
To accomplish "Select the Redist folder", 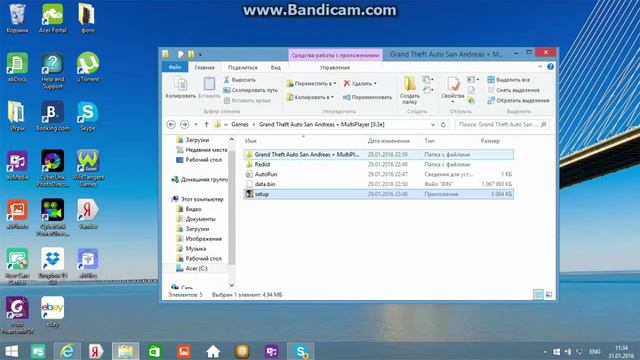I will (378, 164).
